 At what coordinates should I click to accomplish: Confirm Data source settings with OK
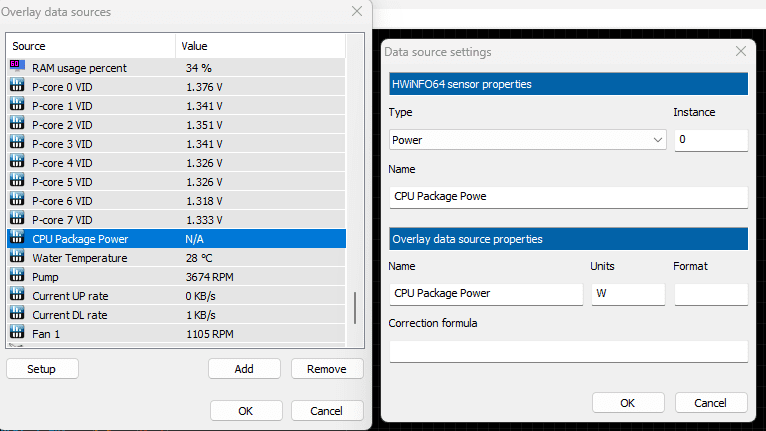tap(628, 403)
